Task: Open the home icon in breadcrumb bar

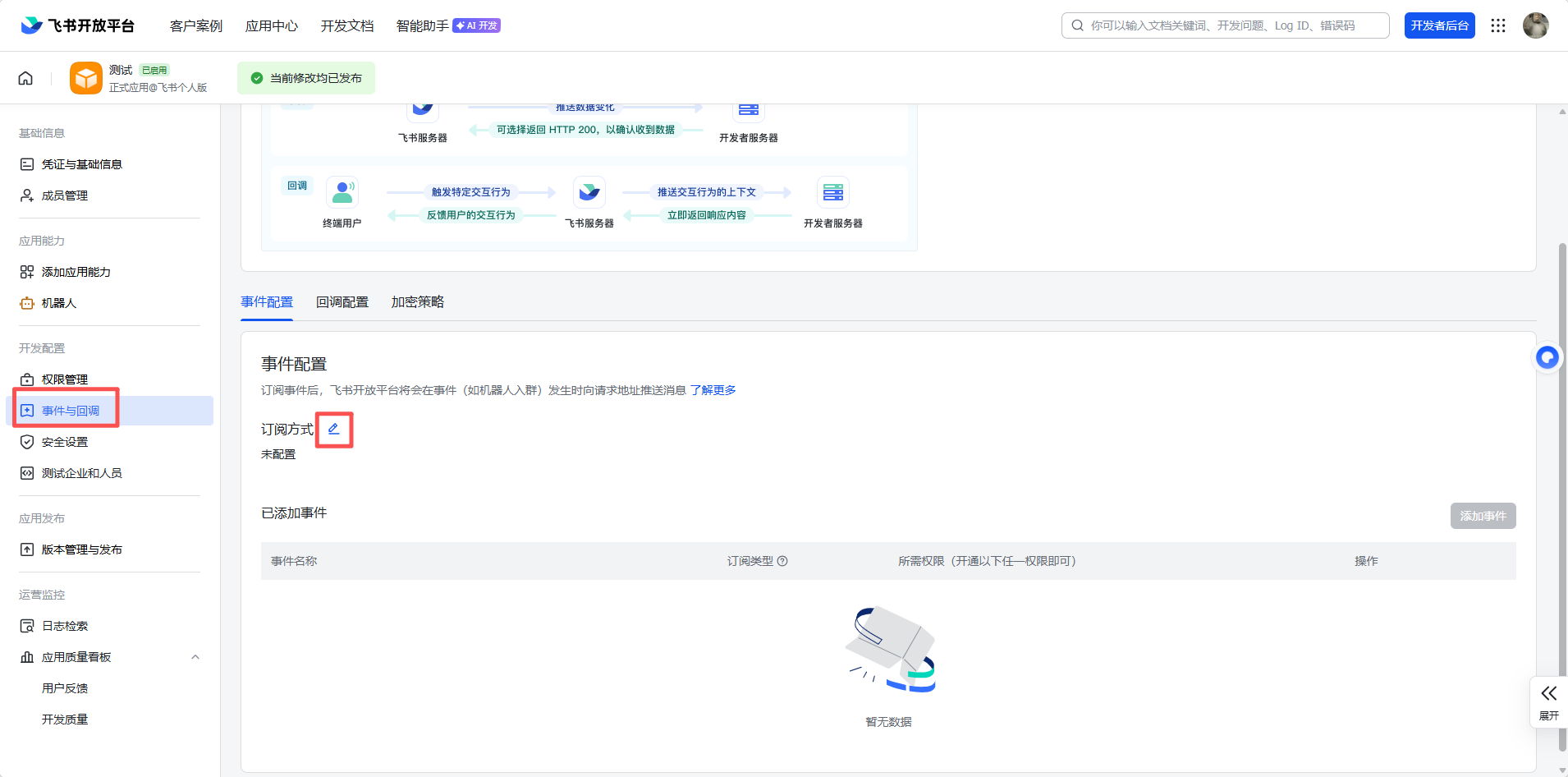Action: pos(25,78)
